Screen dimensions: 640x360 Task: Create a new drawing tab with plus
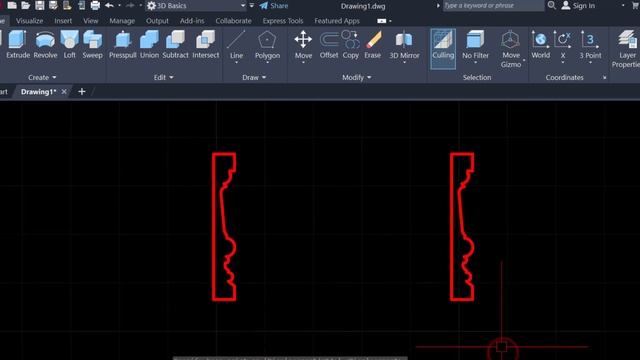[82, 92]
